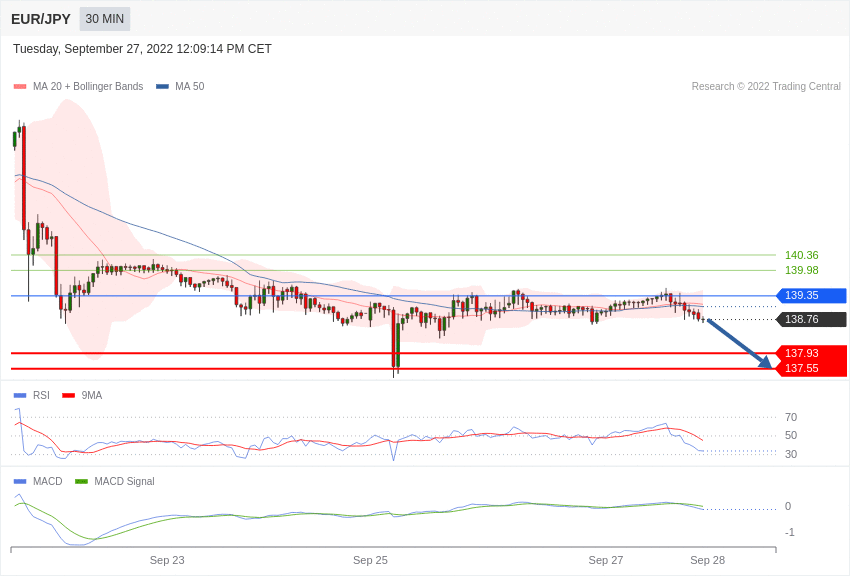The image size is (850, 576).
Task: Select the blue 139.35 pivot label
Action: coord(811,295)
